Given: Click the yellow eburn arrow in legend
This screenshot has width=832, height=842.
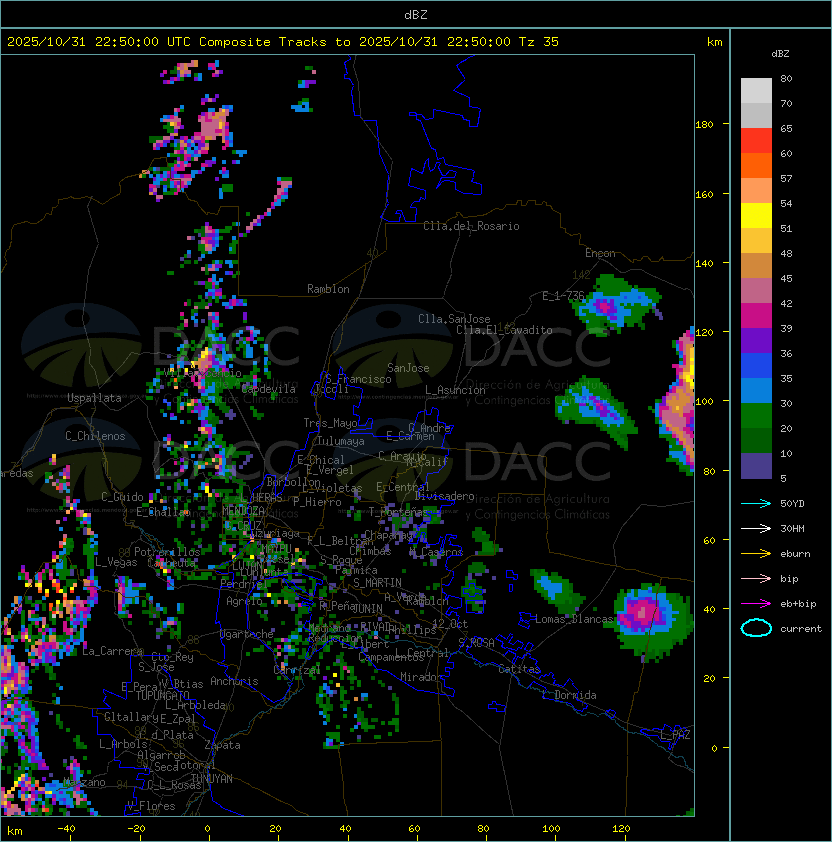Looking at the screenshot, I should [x=756, y=554].
